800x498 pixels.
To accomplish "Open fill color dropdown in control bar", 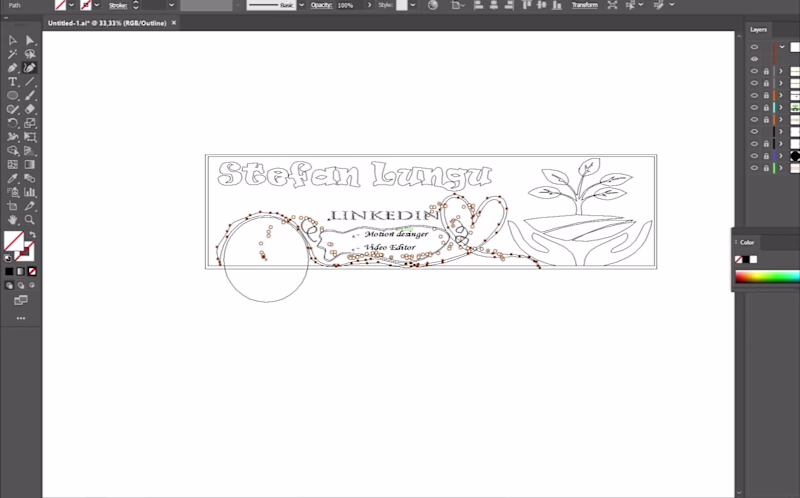I will click(71, 5).
